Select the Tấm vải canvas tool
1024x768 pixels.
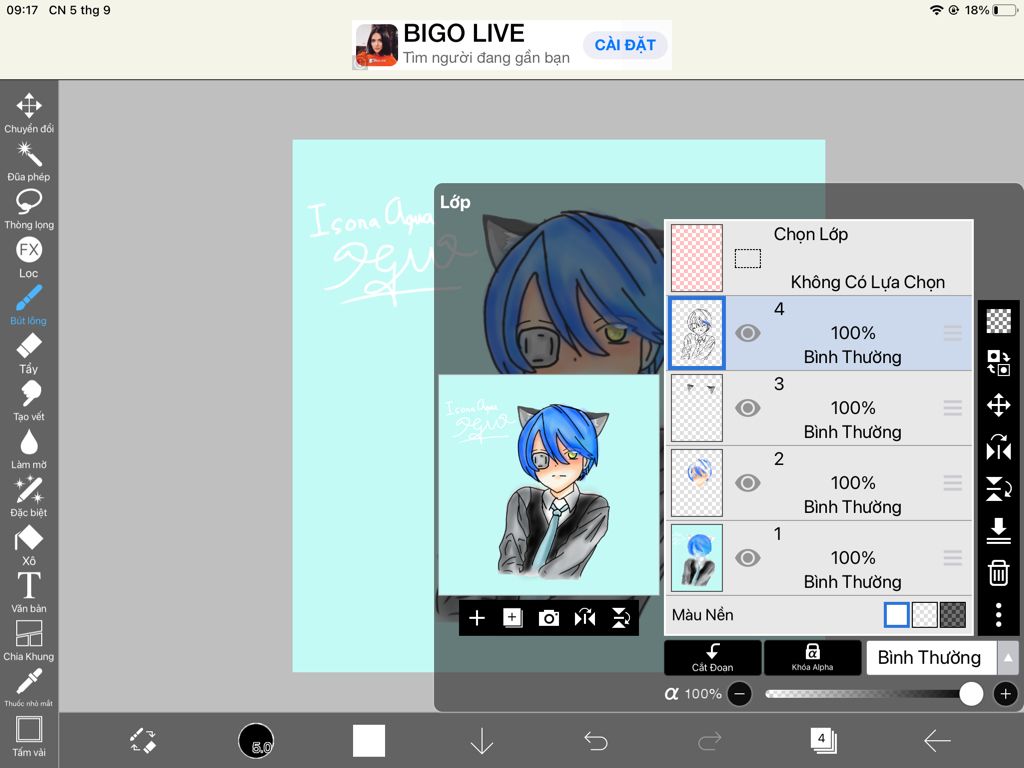pos(29,736)
